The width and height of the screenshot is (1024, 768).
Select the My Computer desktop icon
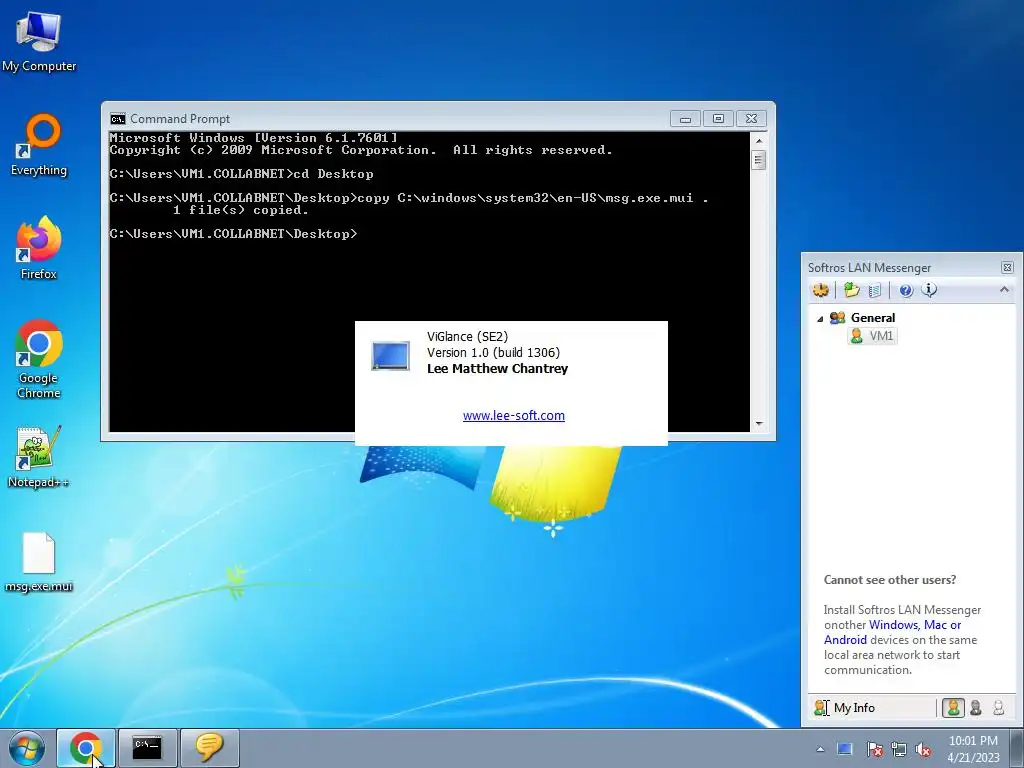point(39,41)
